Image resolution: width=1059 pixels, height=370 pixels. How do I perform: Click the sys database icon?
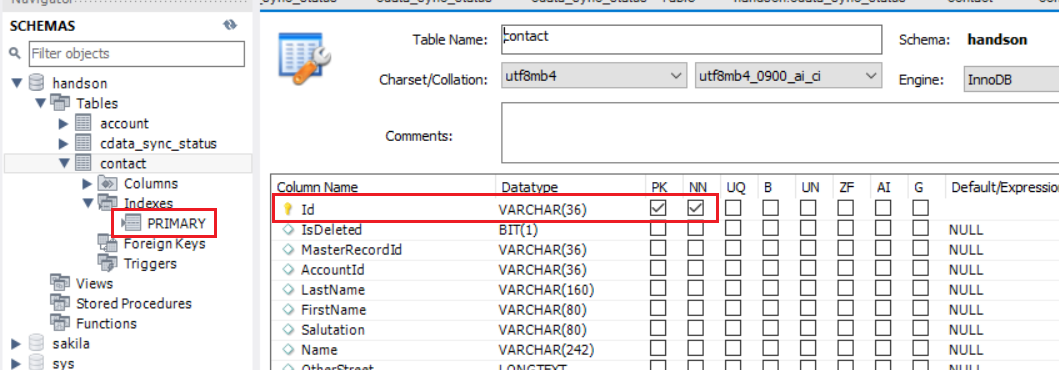pyautogui.click(x=36, y=363)
